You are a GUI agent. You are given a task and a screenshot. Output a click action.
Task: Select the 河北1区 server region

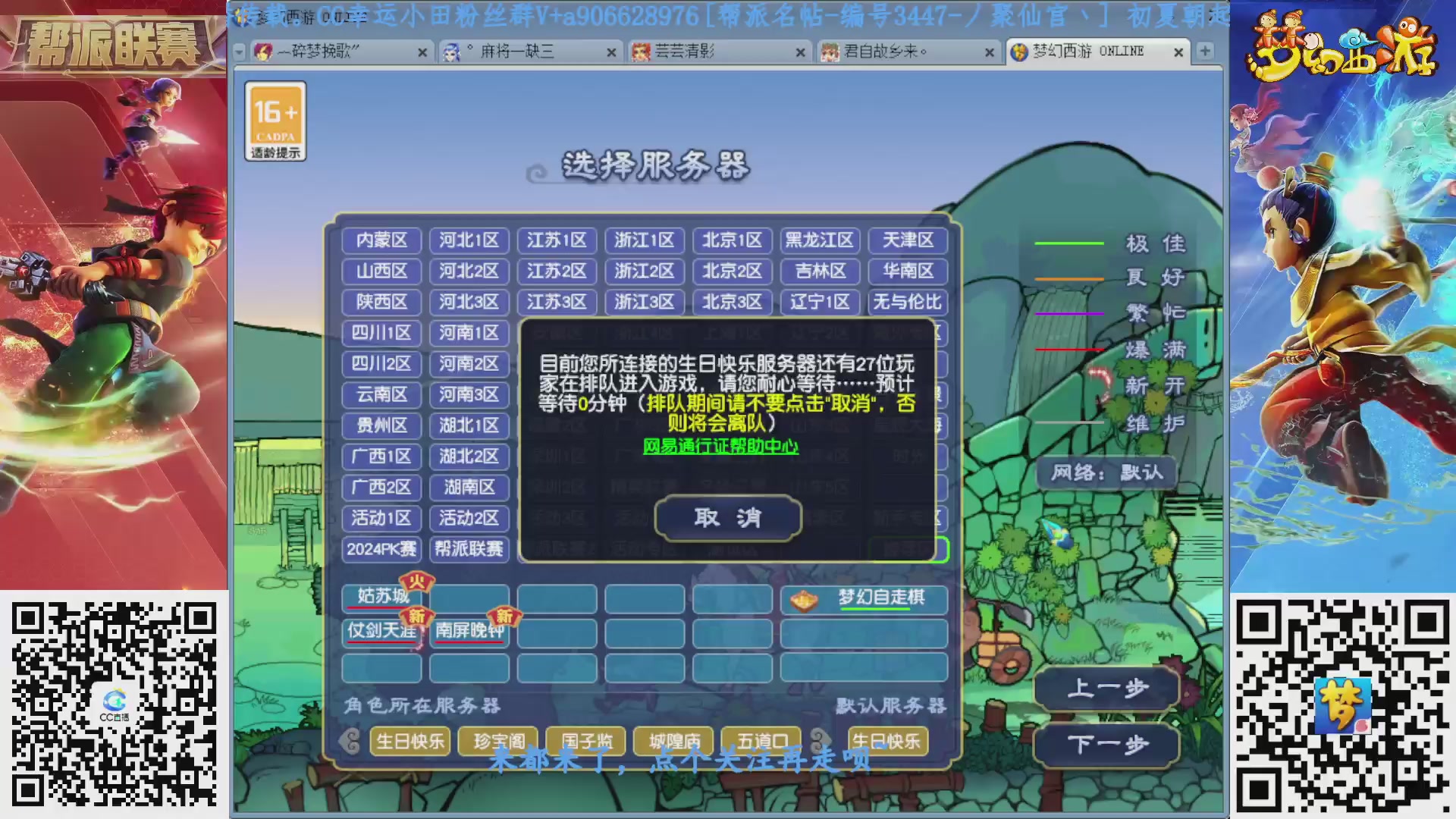pyautogui.click(x=469, y=240)
